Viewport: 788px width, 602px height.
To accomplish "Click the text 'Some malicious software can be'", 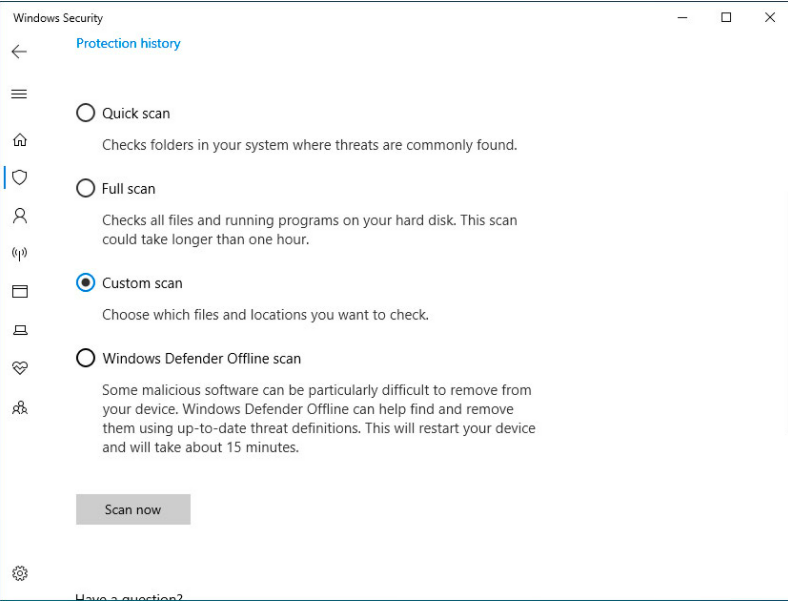I will coord(204,390).
